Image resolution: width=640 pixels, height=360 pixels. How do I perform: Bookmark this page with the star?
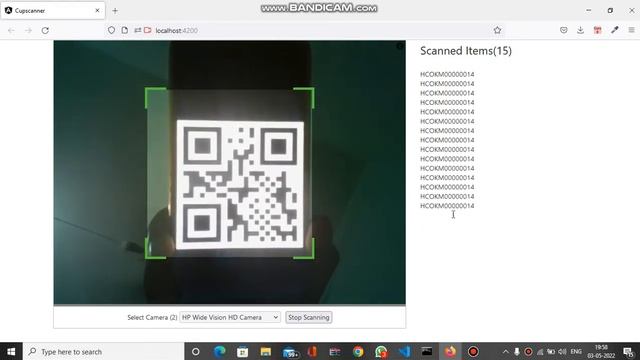[x=497, y=30]
